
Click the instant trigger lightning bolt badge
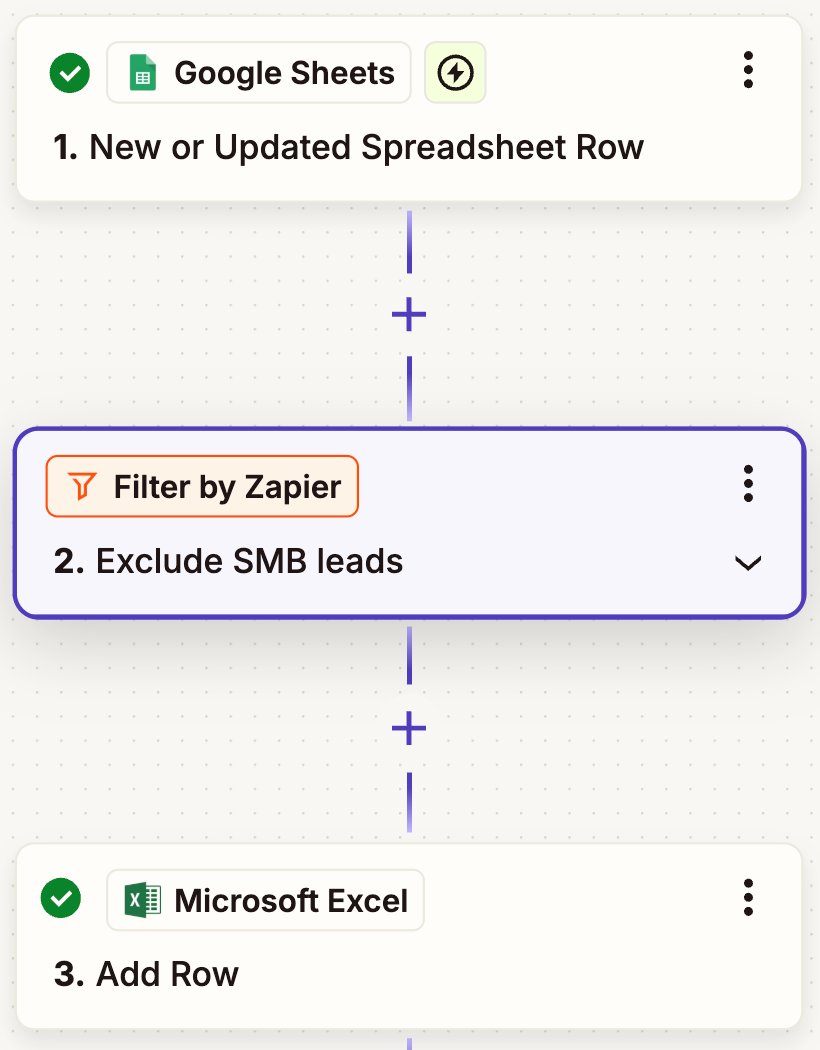coord(455,72)
